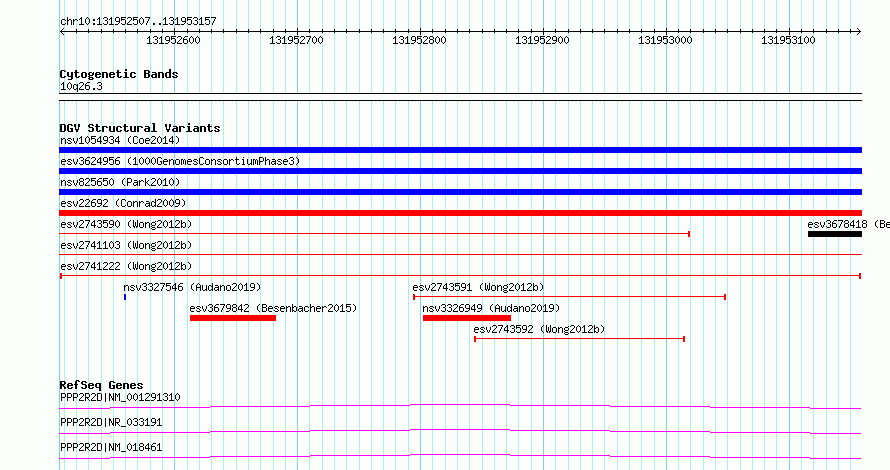Click the thin red line under esv2741103
The height and width of the screenshot is (470, 890).
tap(460, 255)
